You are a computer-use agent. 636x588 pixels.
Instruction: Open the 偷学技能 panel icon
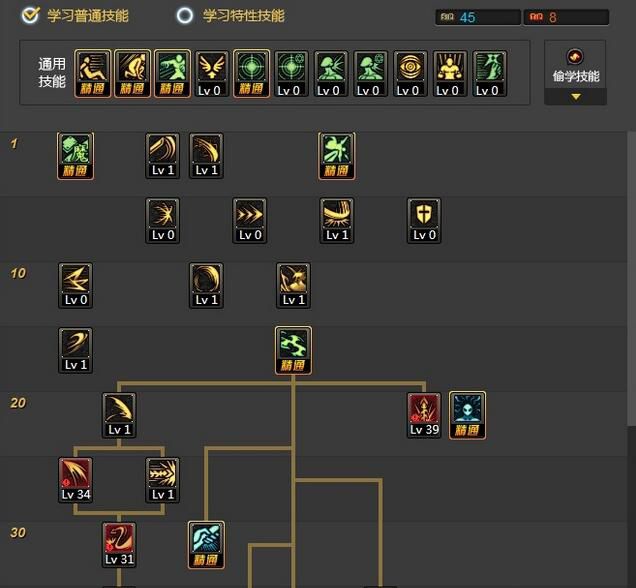575,56
